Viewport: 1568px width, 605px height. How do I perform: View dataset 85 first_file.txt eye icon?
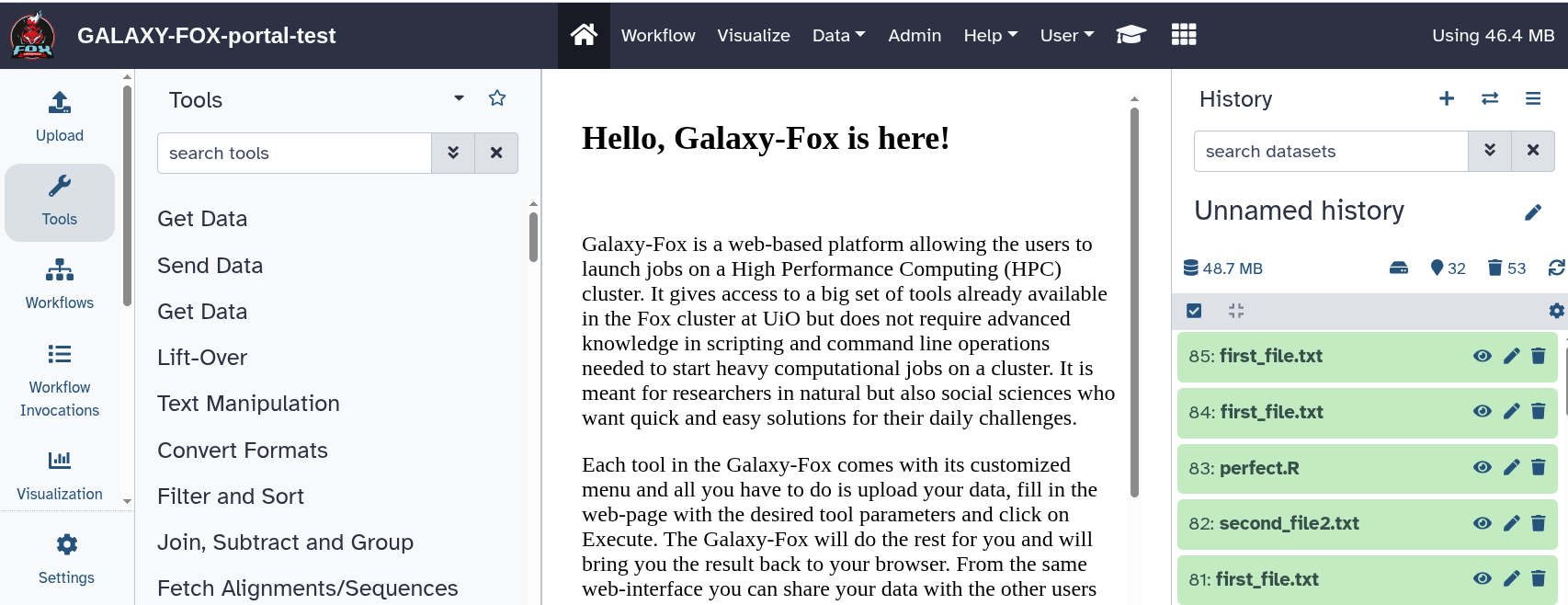pyautogui.click(x=1483, y=356)
